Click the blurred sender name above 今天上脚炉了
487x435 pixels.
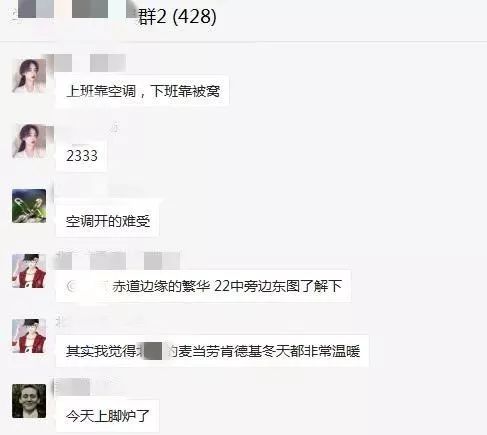[x=72, y=387]
